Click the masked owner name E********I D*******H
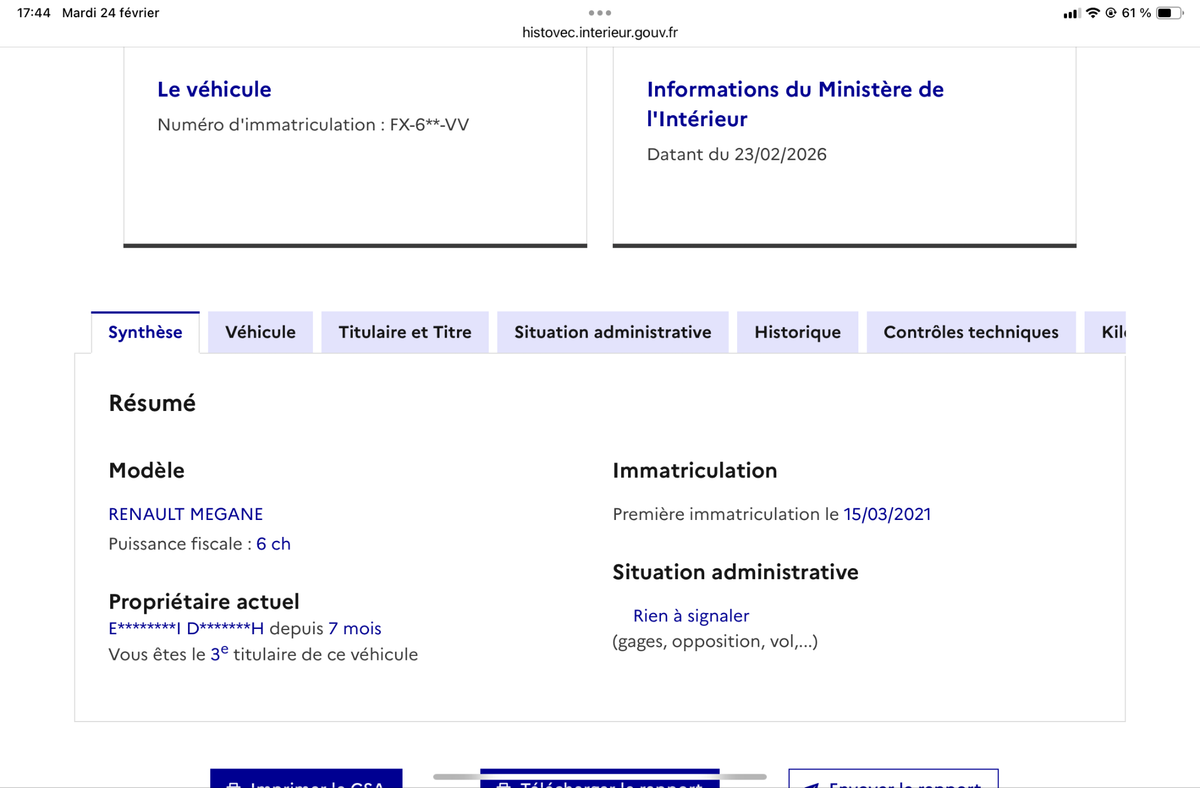The image size is (1200, 788). (x=186, y=629)
